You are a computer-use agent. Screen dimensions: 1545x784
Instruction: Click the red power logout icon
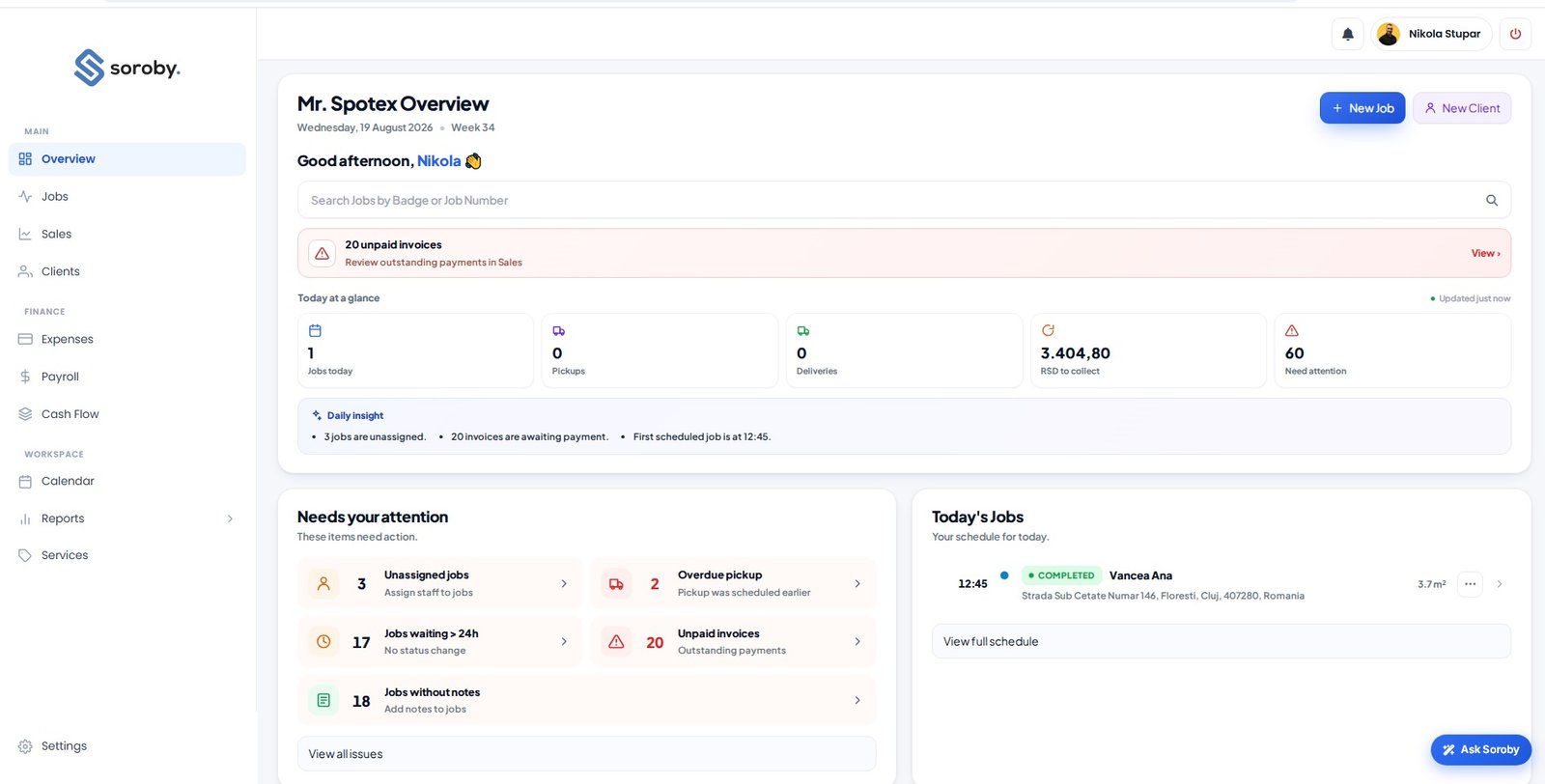pyautogui.click(x=1515, y=34)
